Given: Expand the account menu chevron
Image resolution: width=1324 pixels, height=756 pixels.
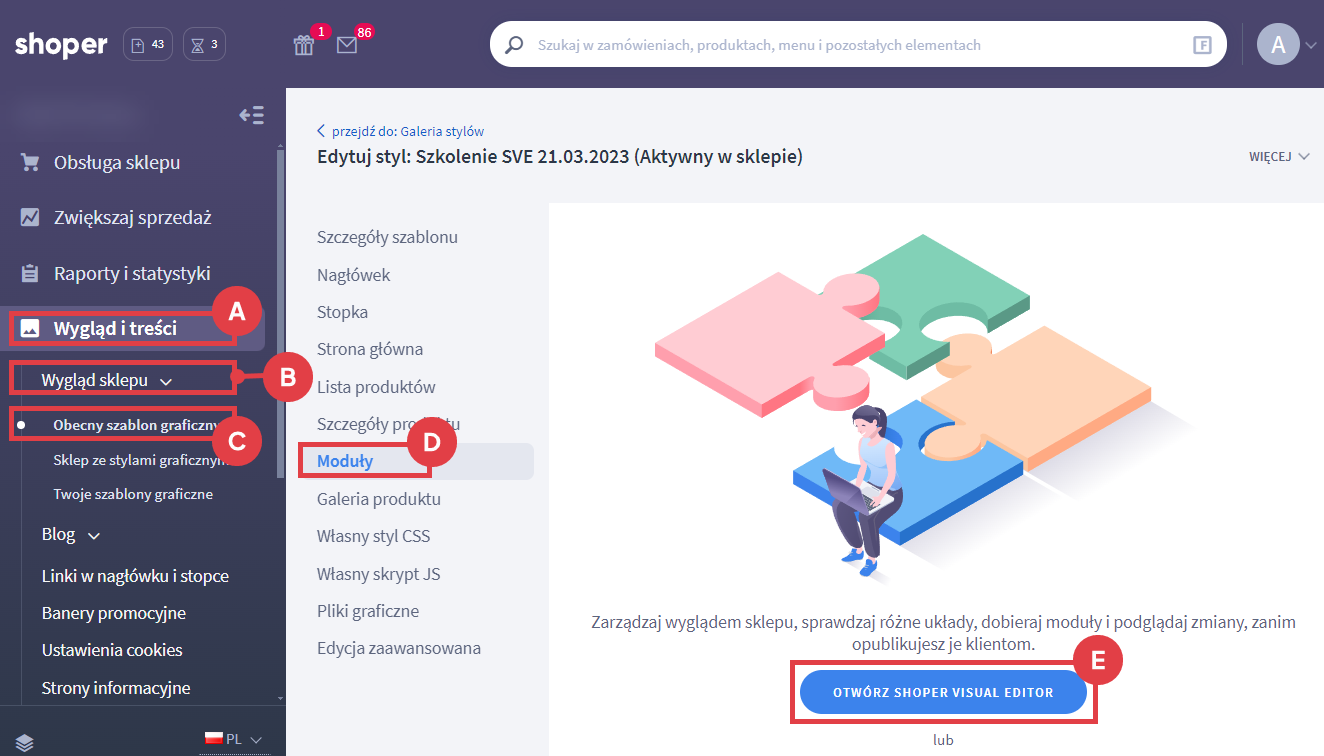Looking at the screenshot, I should [x=1310, y=45].
